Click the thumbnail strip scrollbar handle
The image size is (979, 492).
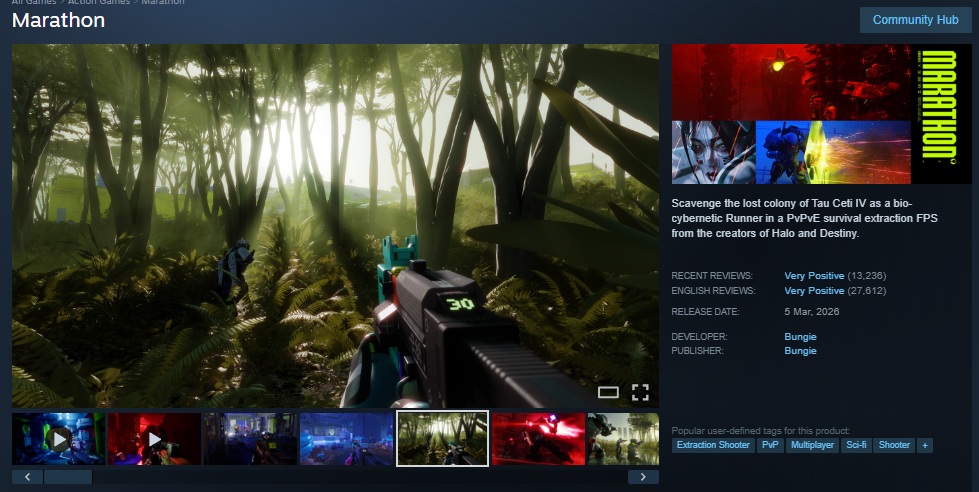[68, 477]
